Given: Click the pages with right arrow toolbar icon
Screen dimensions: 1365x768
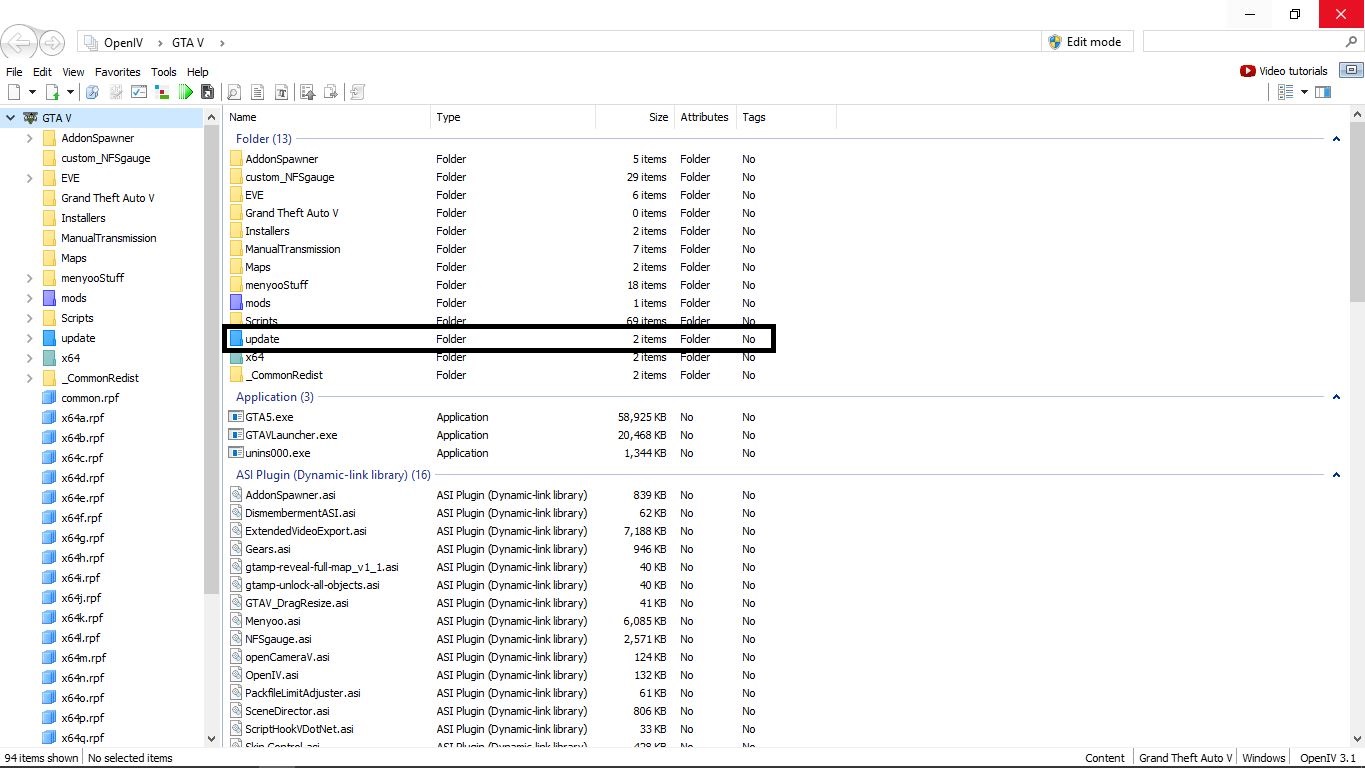Looking at the screenshot, I should click(332, 92).
